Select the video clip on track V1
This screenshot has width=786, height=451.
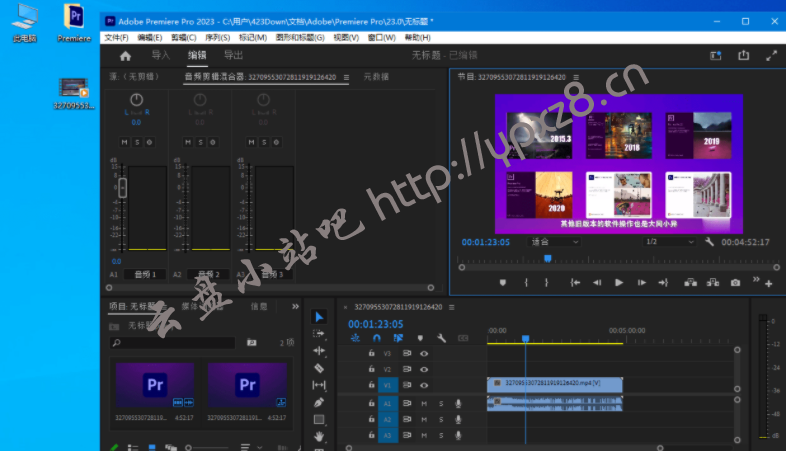(x=555, y=385)
